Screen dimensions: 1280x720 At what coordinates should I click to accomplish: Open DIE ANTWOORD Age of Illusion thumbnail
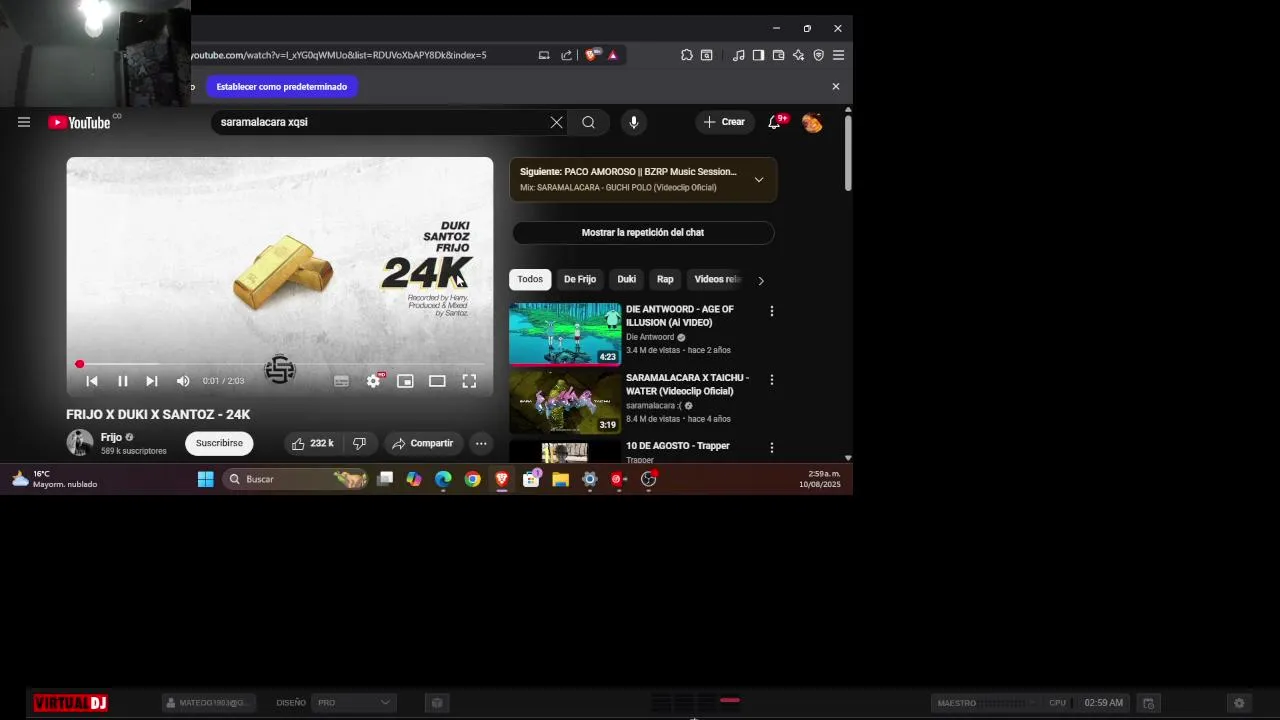pyautogui.click(x=565, y=334)
